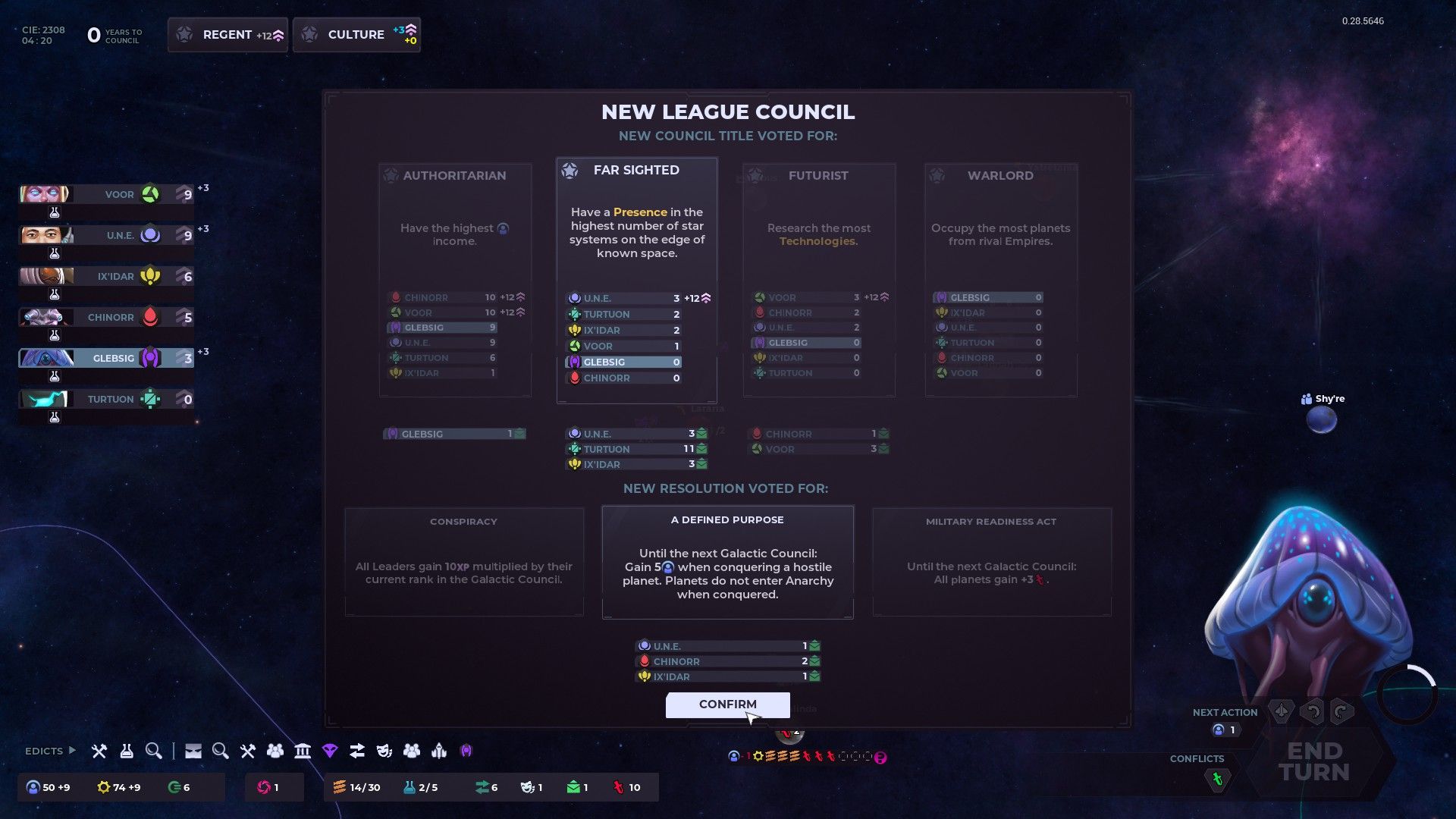This screenshot has width=1456, height=819.
Task: Click the research/science toolbar icon
Action: coord(125,750)
